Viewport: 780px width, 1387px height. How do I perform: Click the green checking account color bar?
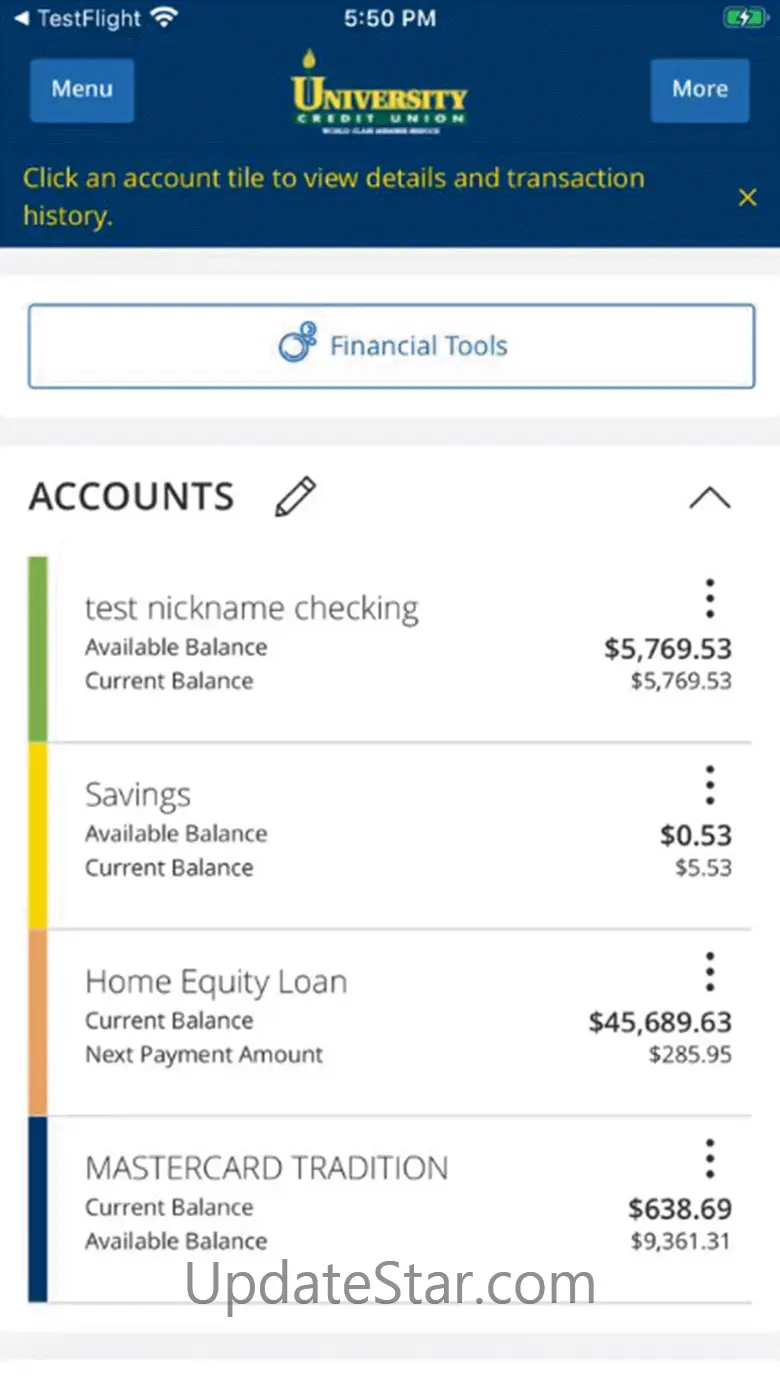[37, 649]
